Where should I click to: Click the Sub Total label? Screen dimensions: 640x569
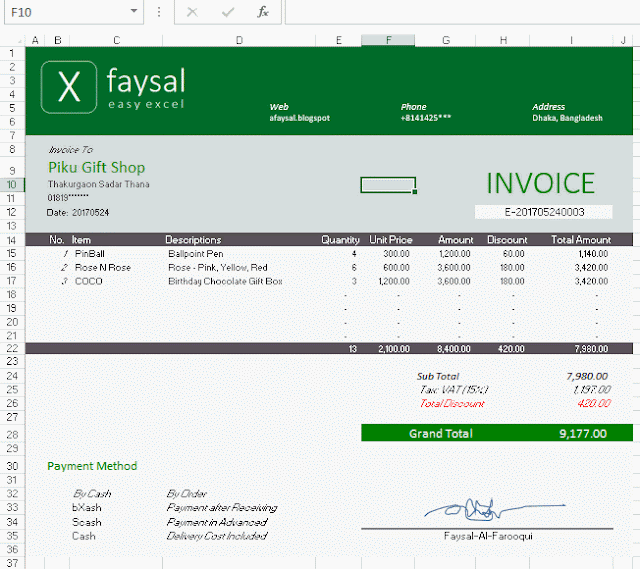pyautogui.click(x=438, y=376)
